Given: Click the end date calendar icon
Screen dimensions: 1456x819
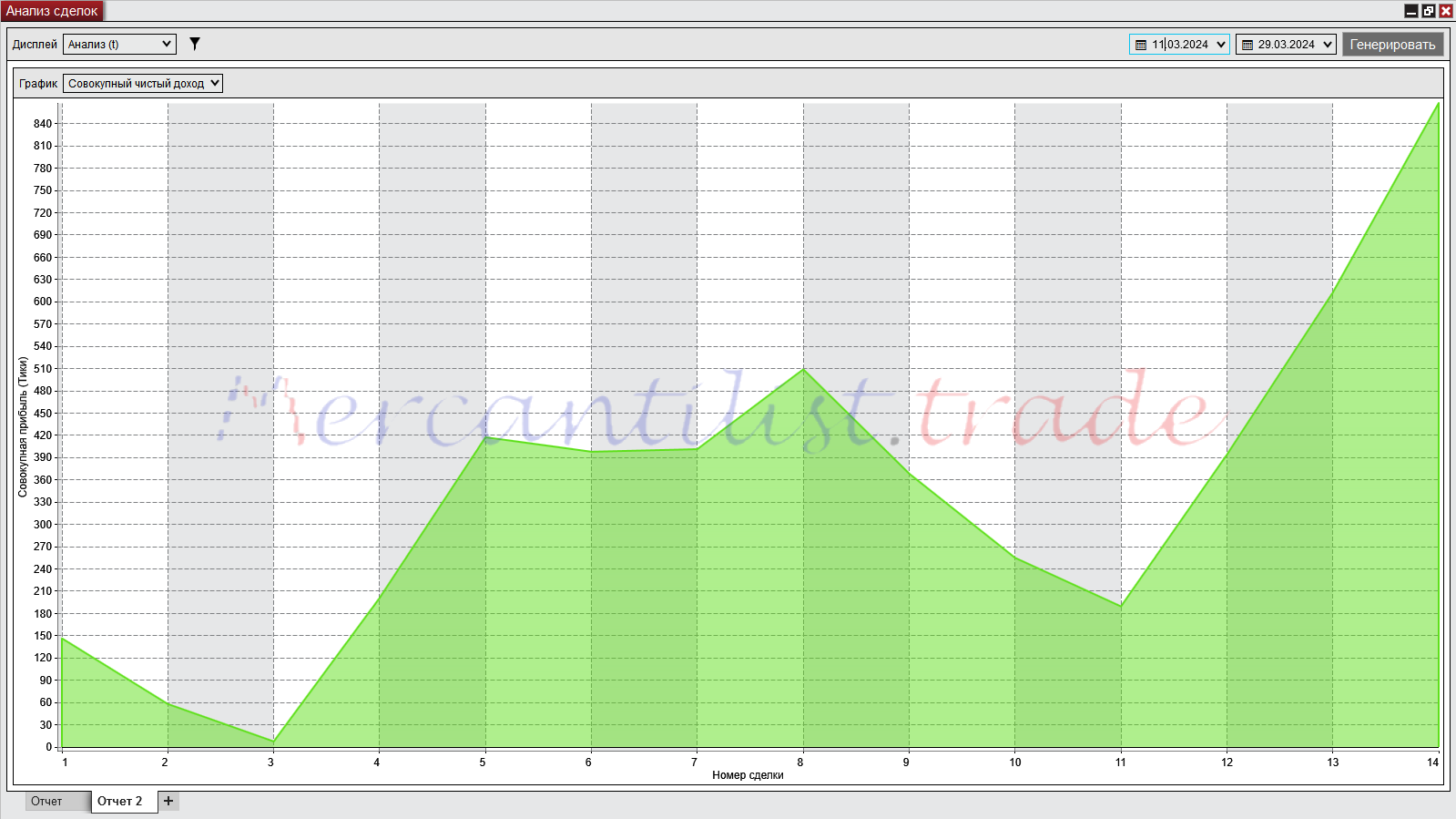Looking at the screenshot, I should point(1247,45).
